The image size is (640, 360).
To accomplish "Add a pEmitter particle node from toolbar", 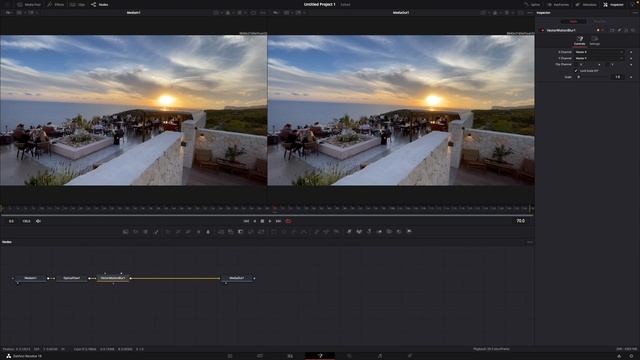I will [316, 232].
